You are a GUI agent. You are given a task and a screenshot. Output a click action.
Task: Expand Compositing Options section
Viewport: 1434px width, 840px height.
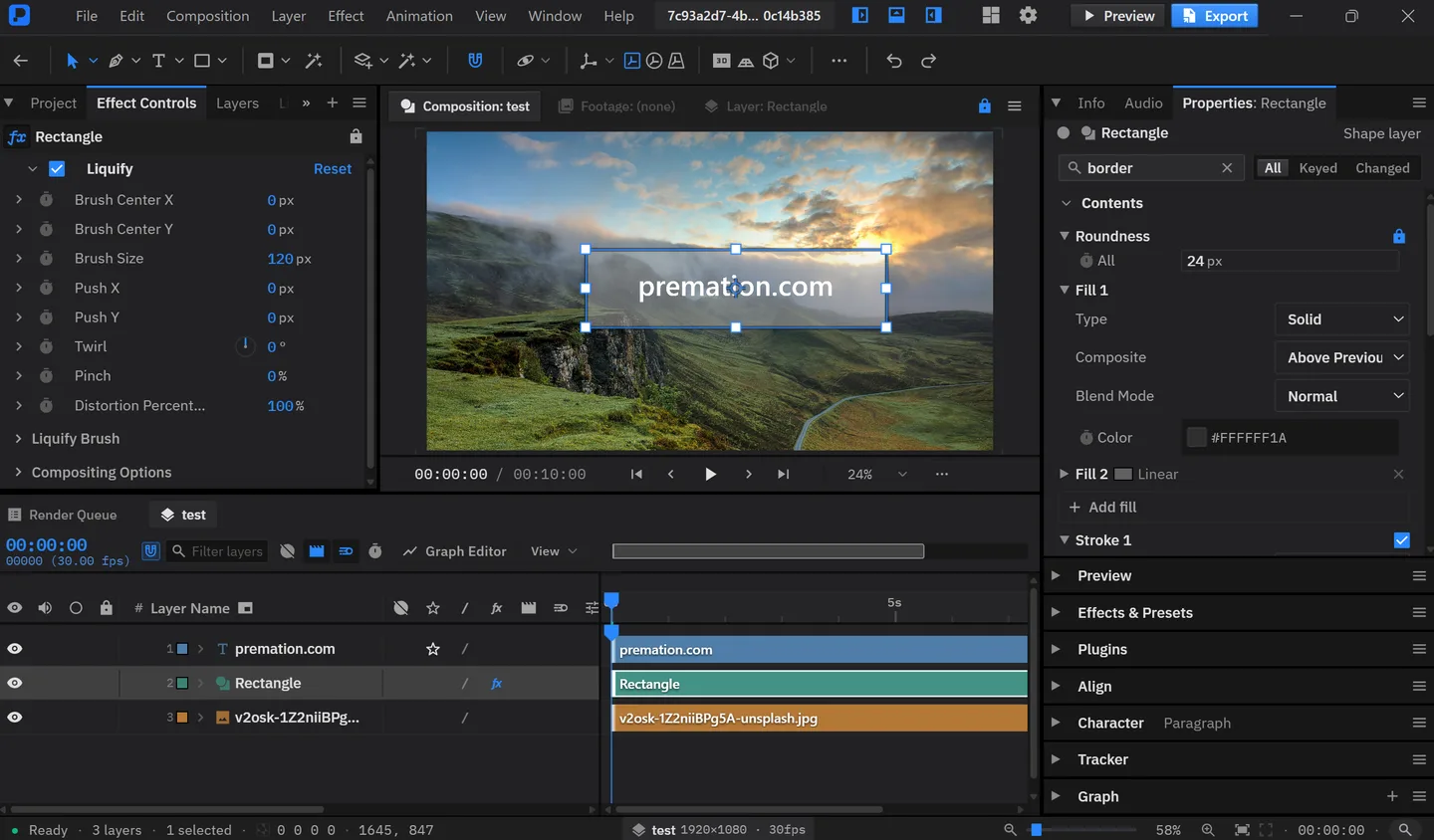coord(18,473)
